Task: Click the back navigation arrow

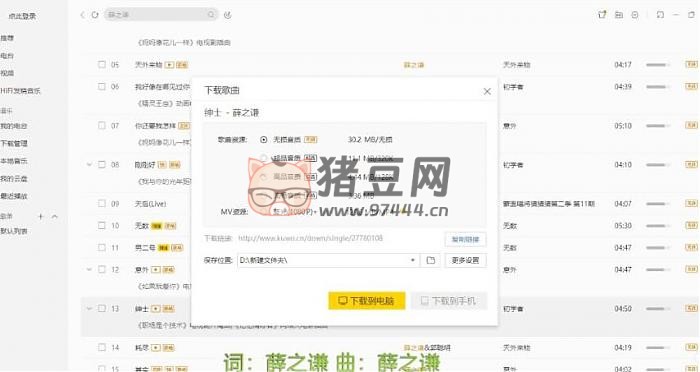Action: point(82,15)
